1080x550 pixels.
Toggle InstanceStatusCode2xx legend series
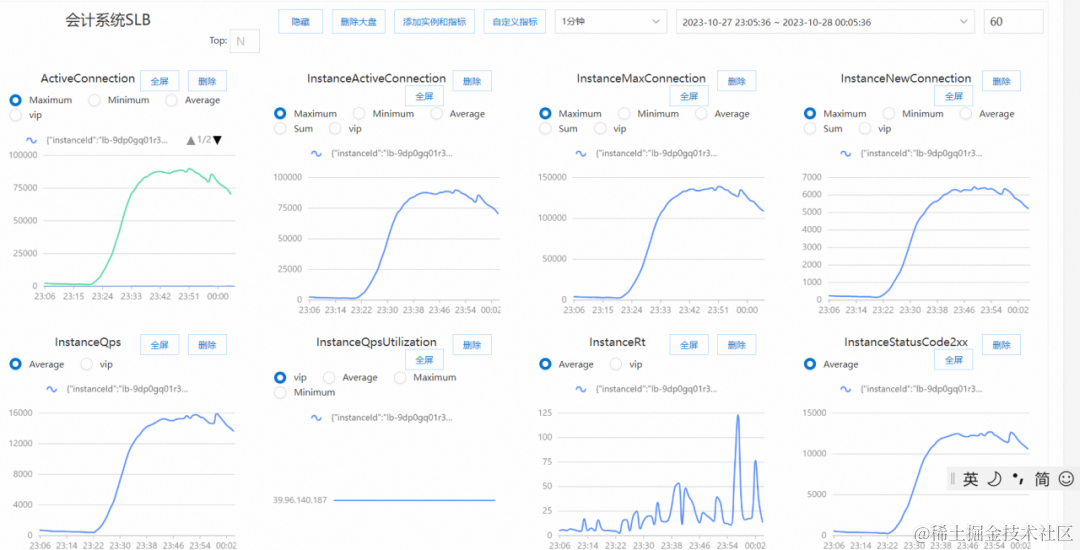pos(911,389)
